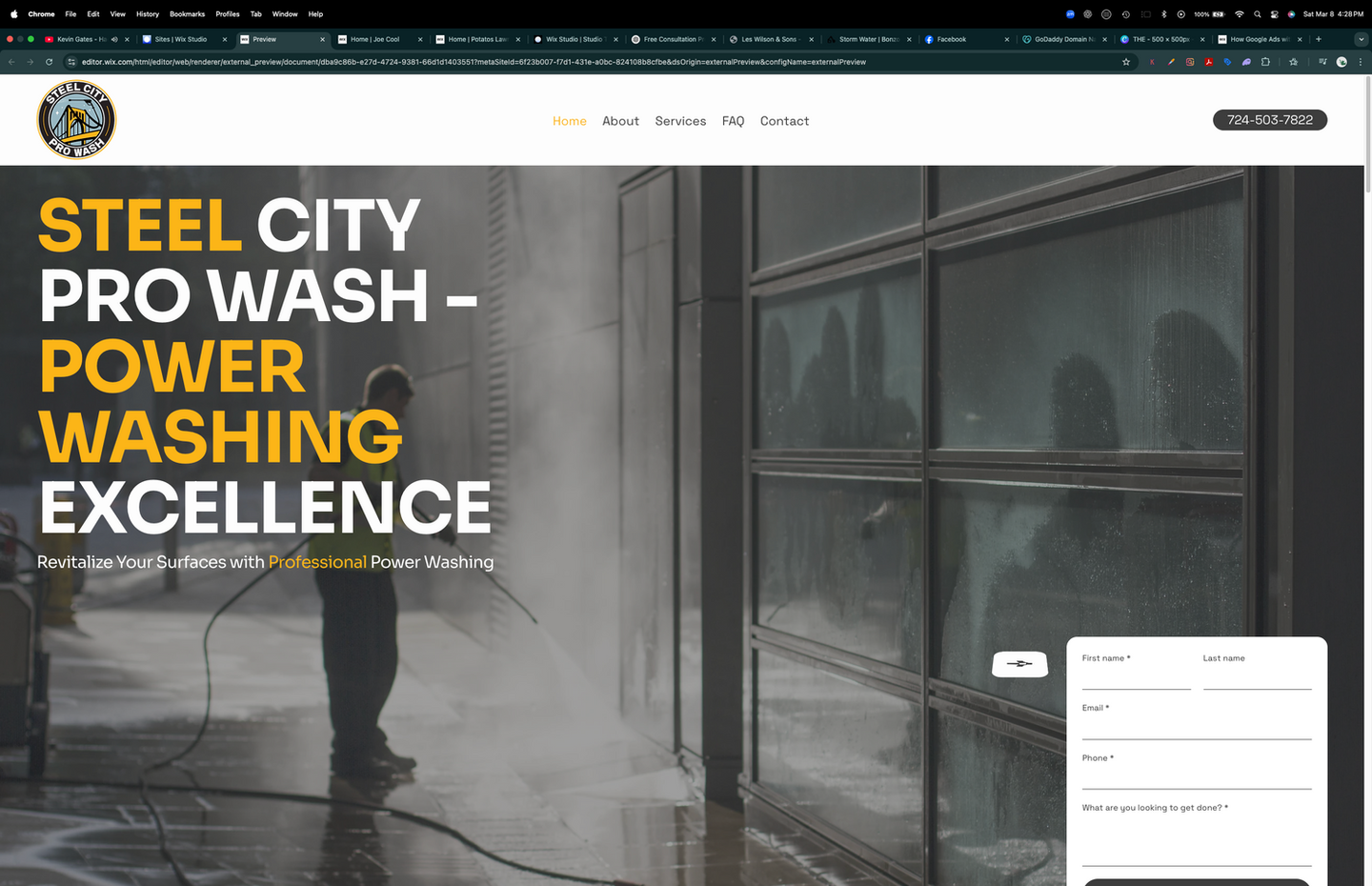Viewport: 1372px width, 886px height.
Task: Open the Chrome extensions puzzle icon
Action: (1265, 61)
